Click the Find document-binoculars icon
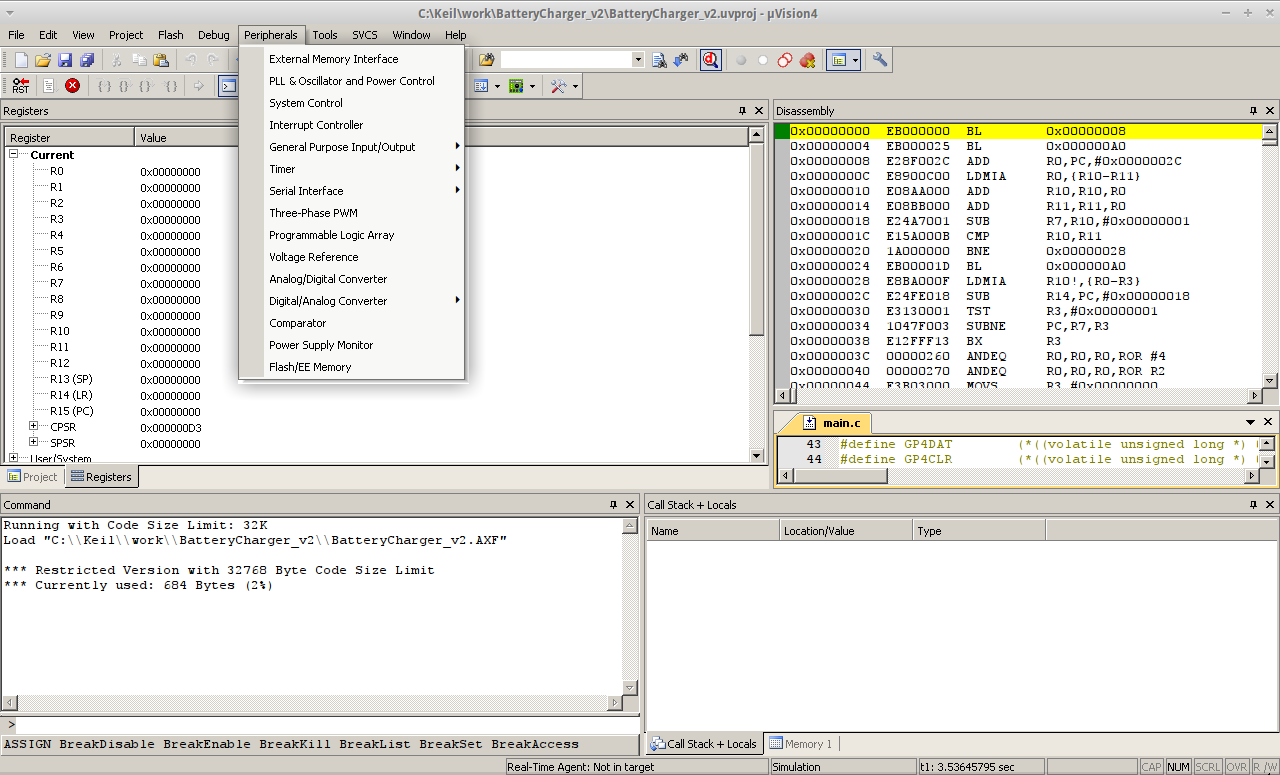 point(659,60)
